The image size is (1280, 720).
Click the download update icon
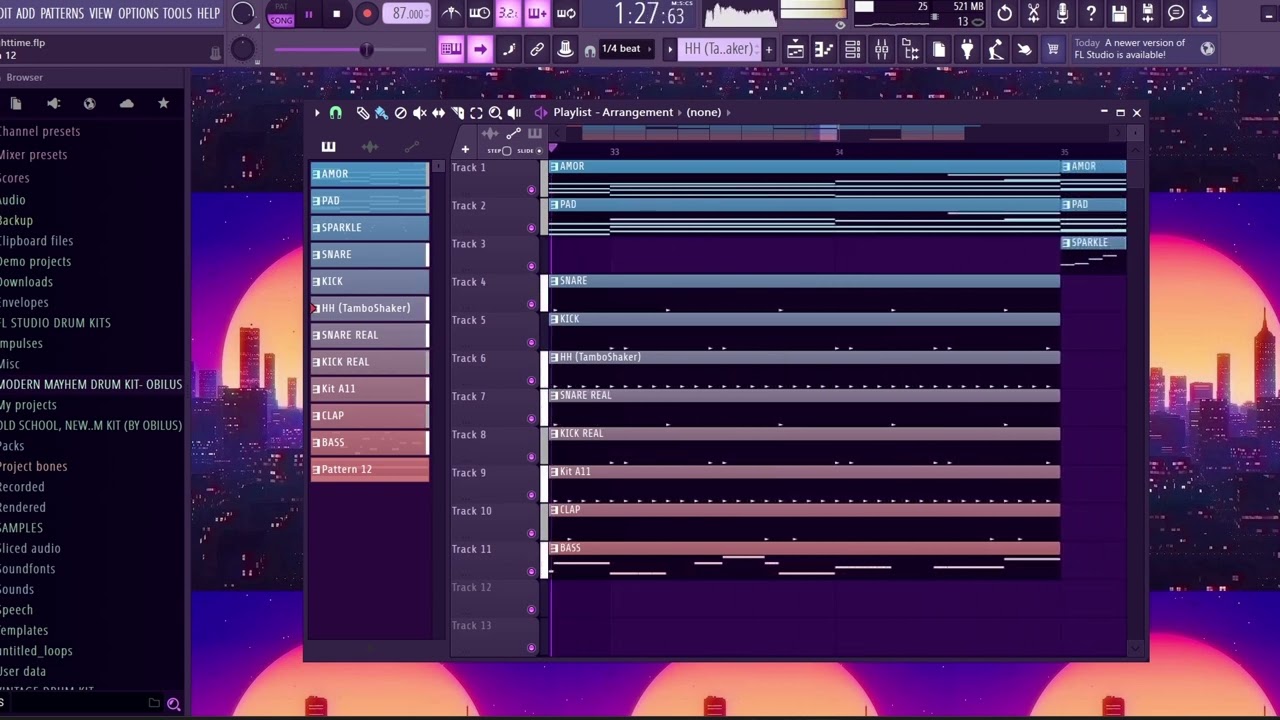point(1205,13)
